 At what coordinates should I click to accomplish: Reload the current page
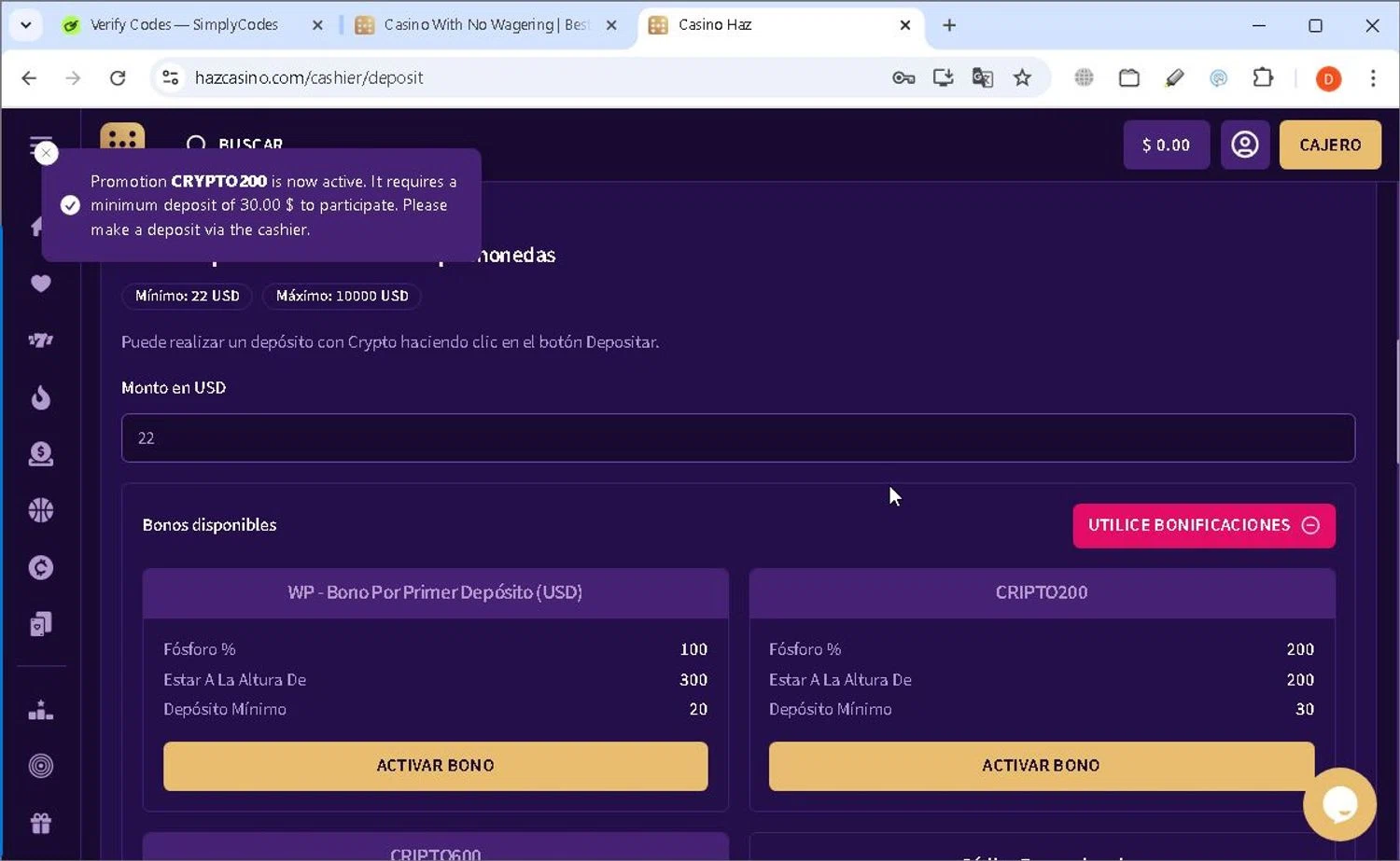tap(118, 77)
